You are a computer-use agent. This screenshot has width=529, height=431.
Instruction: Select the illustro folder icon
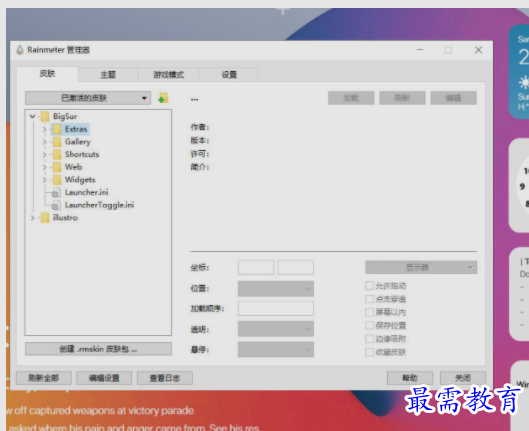pyautogui.click(x=45, y=218)
